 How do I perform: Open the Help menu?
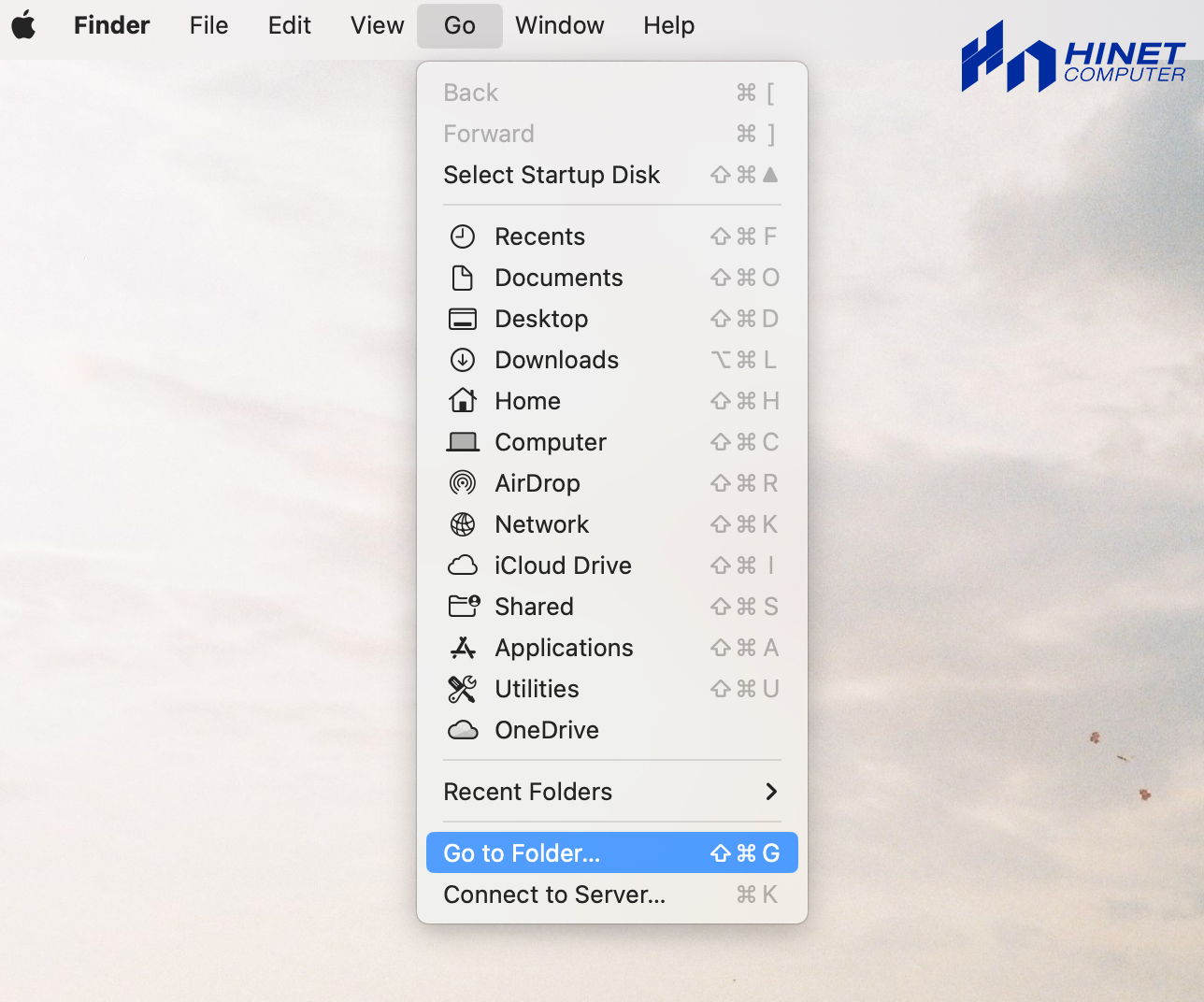[x=669, y=25]
